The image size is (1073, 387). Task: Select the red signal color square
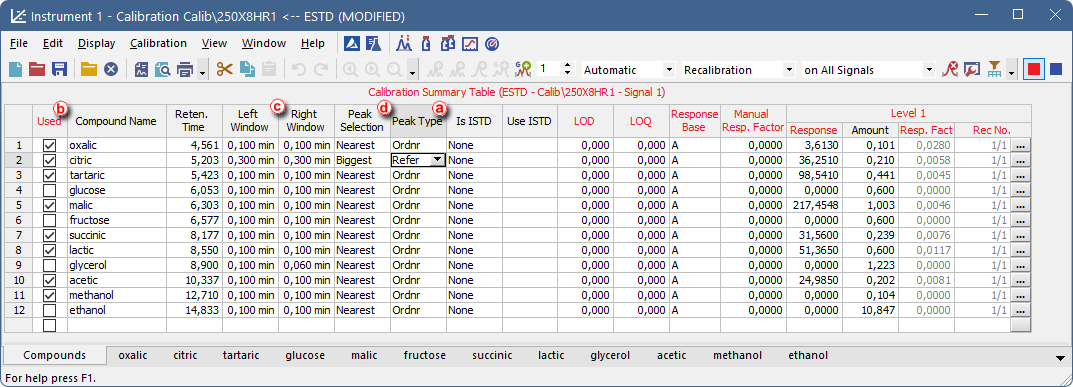point(1034,69)
